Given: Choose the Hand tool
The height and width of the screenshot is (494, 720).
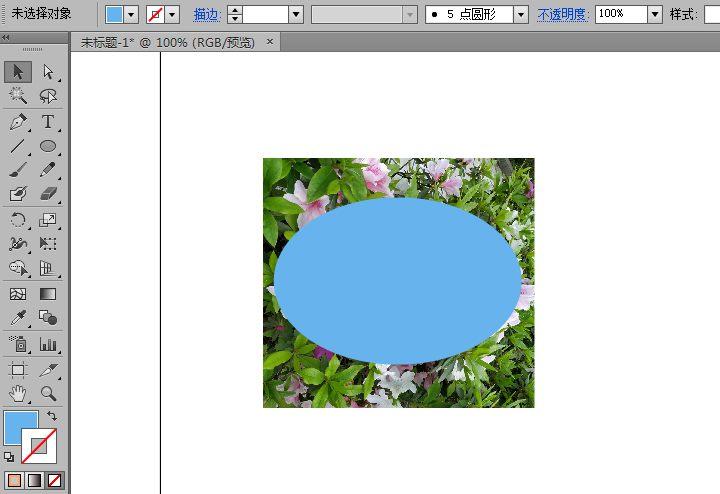Looking at the screenshot, I should (x=18, y=394).
